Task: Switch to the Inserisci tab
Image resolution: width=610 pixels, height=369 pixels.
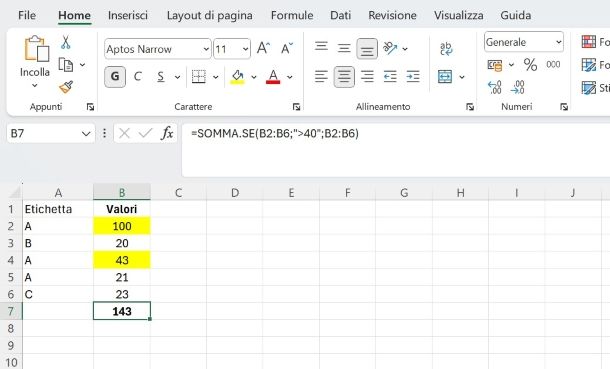Action: tap(128, 16)
